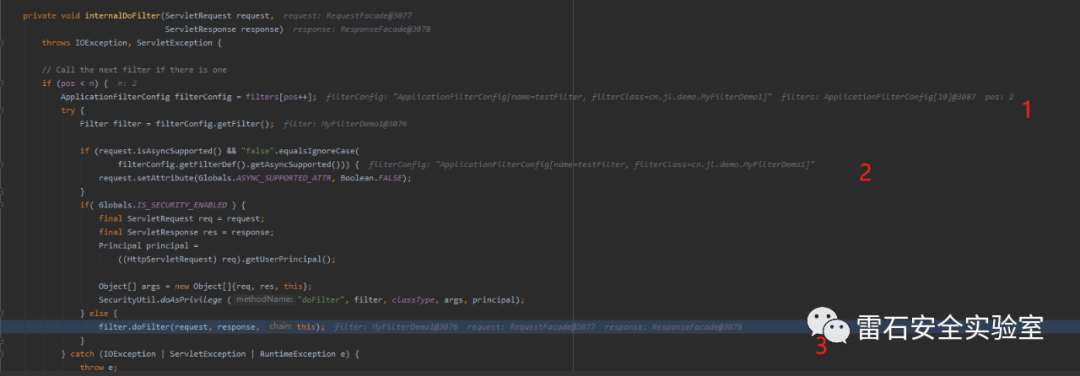
Task: Click the comment 'Call the next filter if there is one'
Action: 134,70
